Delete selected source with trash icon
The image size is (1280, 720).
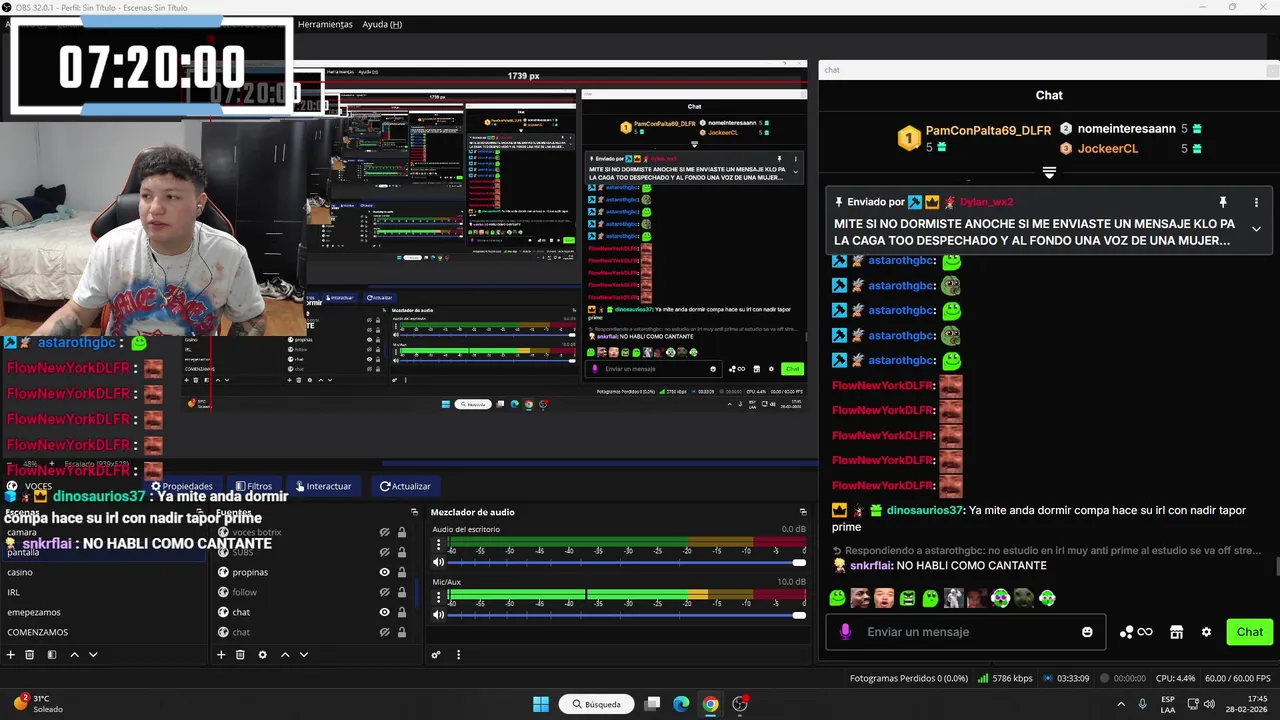(240, 655)
